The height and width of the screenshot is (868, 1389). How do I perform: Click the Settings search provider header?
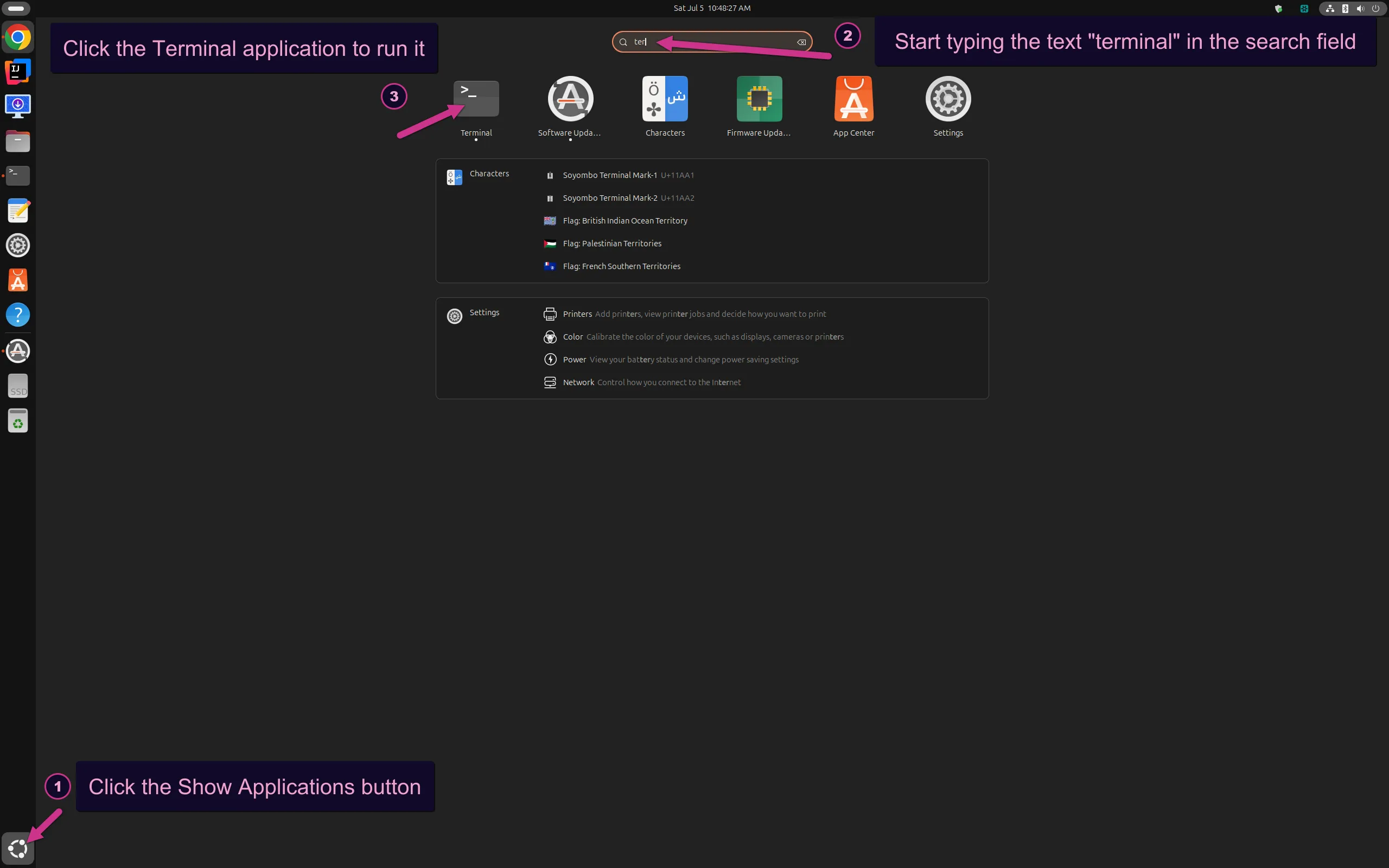click(x=474, y=315)
